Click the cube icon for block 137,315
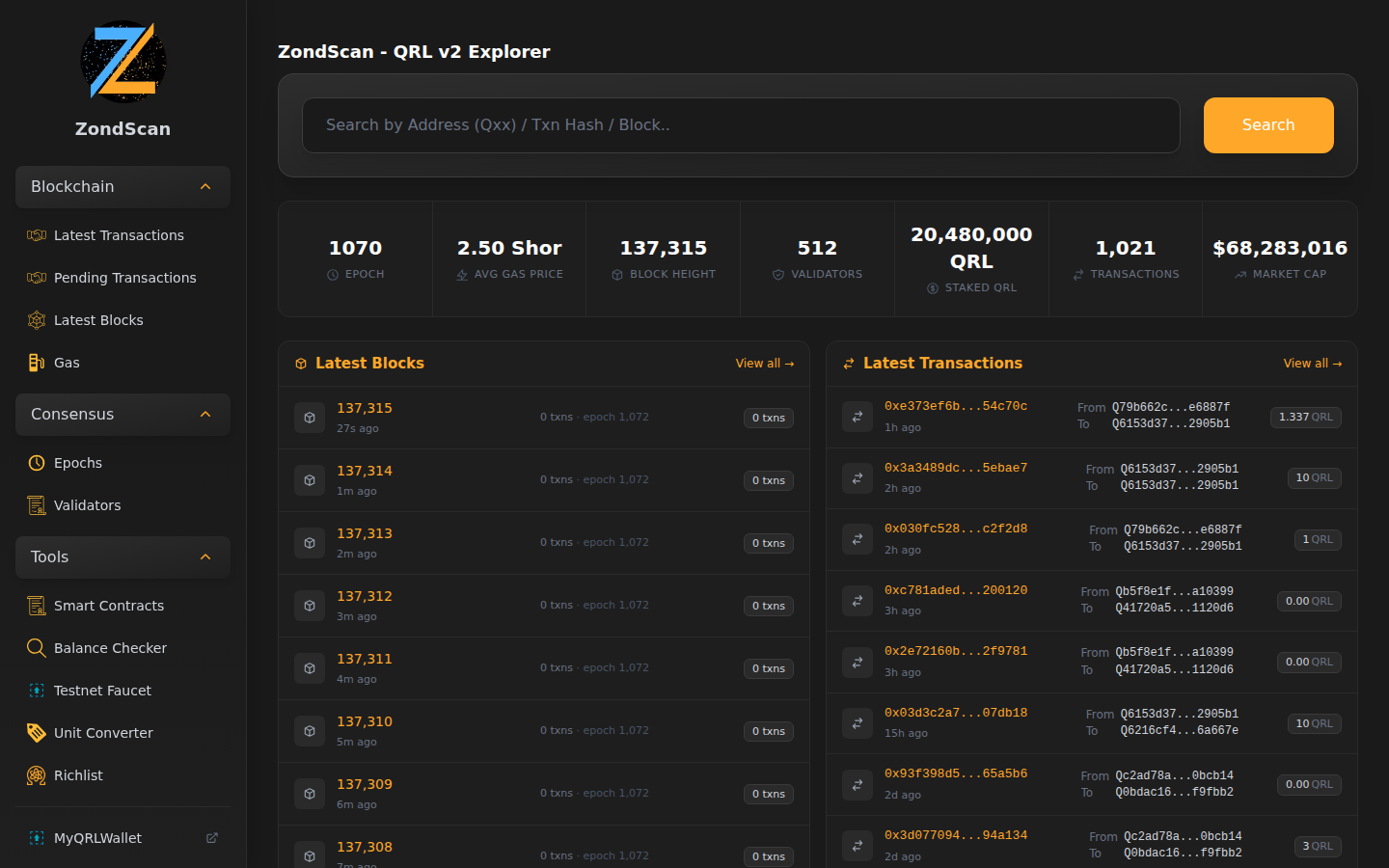This screenshot has height=868, width=1389. (310, 418)
